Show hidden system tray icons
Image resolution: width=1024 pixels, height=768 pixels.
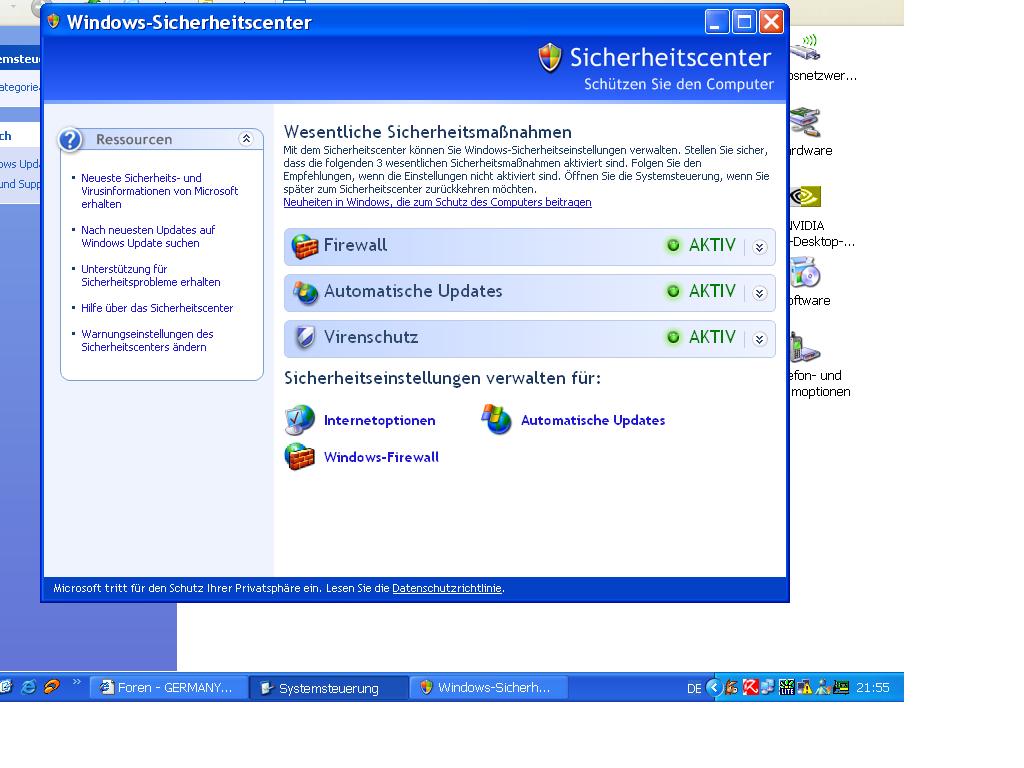tap(714, 687)
